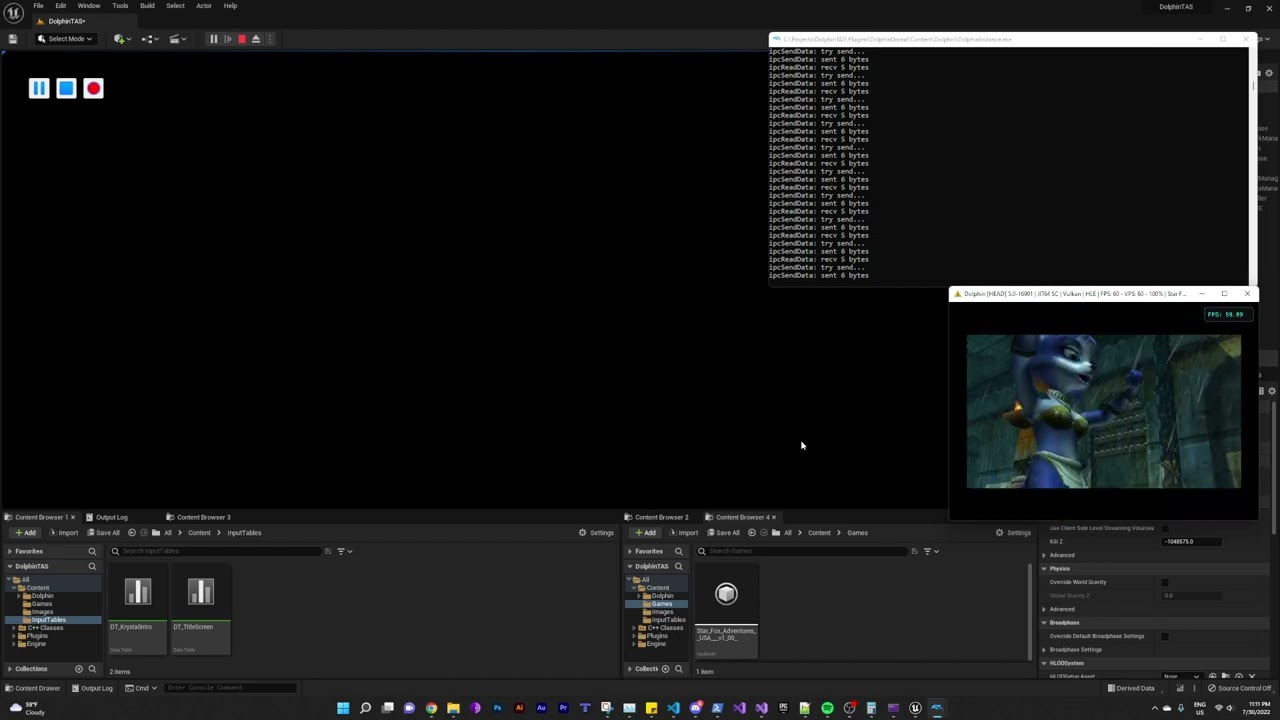Click the Enter Console Command field
This screenshot has width=1280, height=720.
tap(230, 688)
